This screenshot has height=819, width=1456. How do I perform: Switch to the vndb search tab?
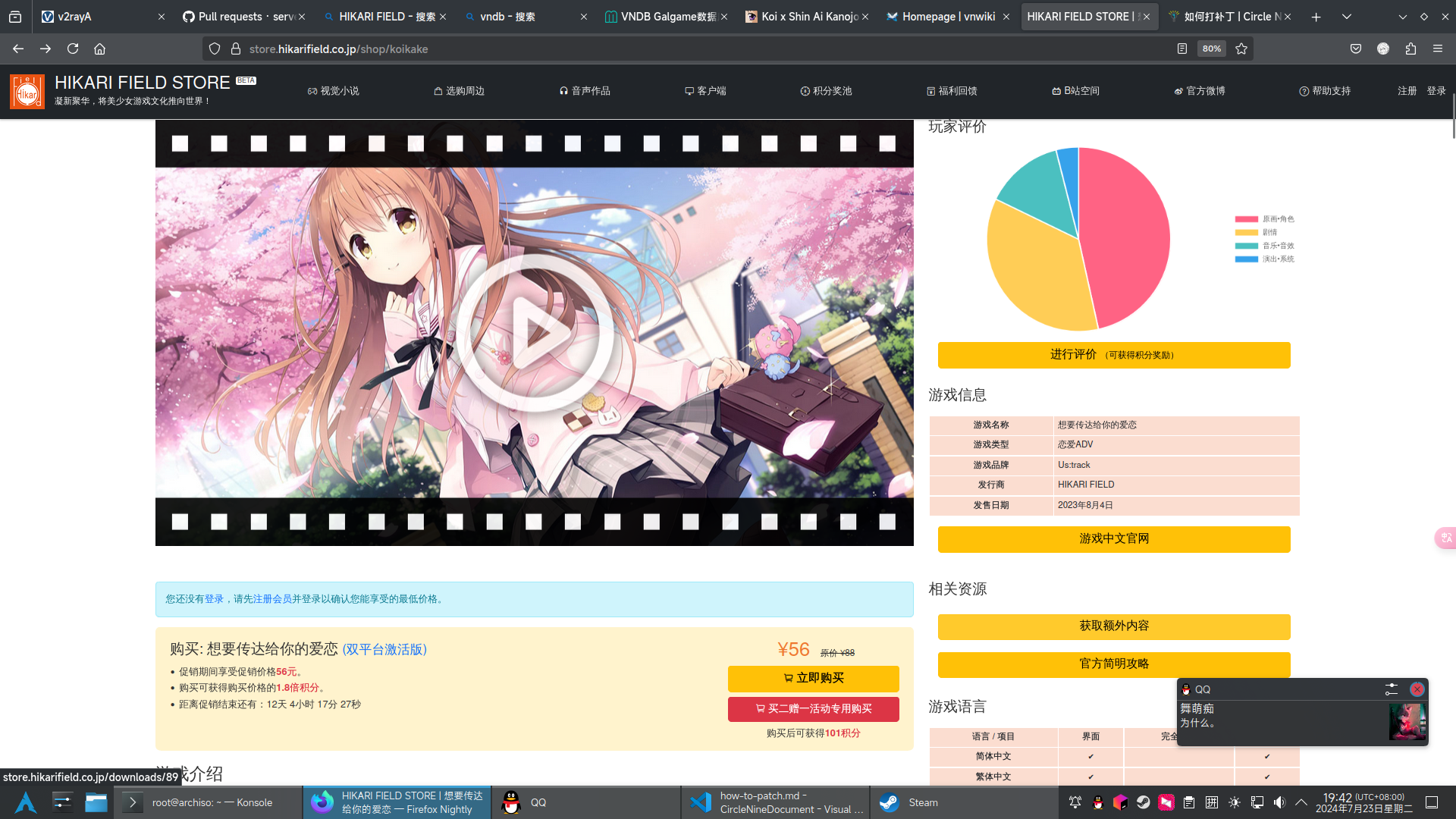[525, 17]
